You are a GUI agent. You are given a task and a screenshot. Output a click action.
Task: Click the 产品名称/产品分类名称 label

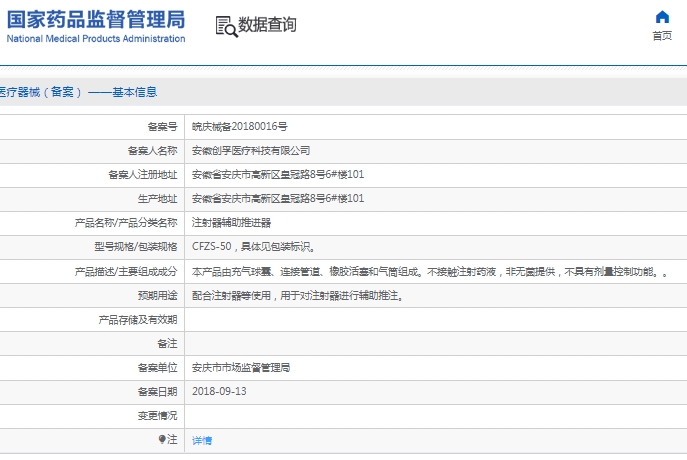(x=126, y=223)
